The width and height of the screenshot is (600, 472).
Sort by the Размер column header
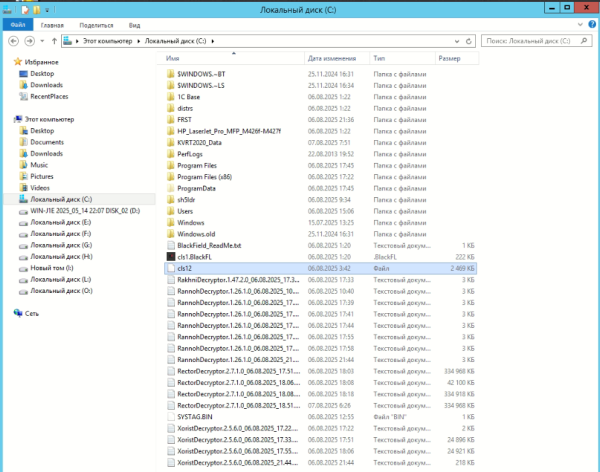tap(457, 58)
